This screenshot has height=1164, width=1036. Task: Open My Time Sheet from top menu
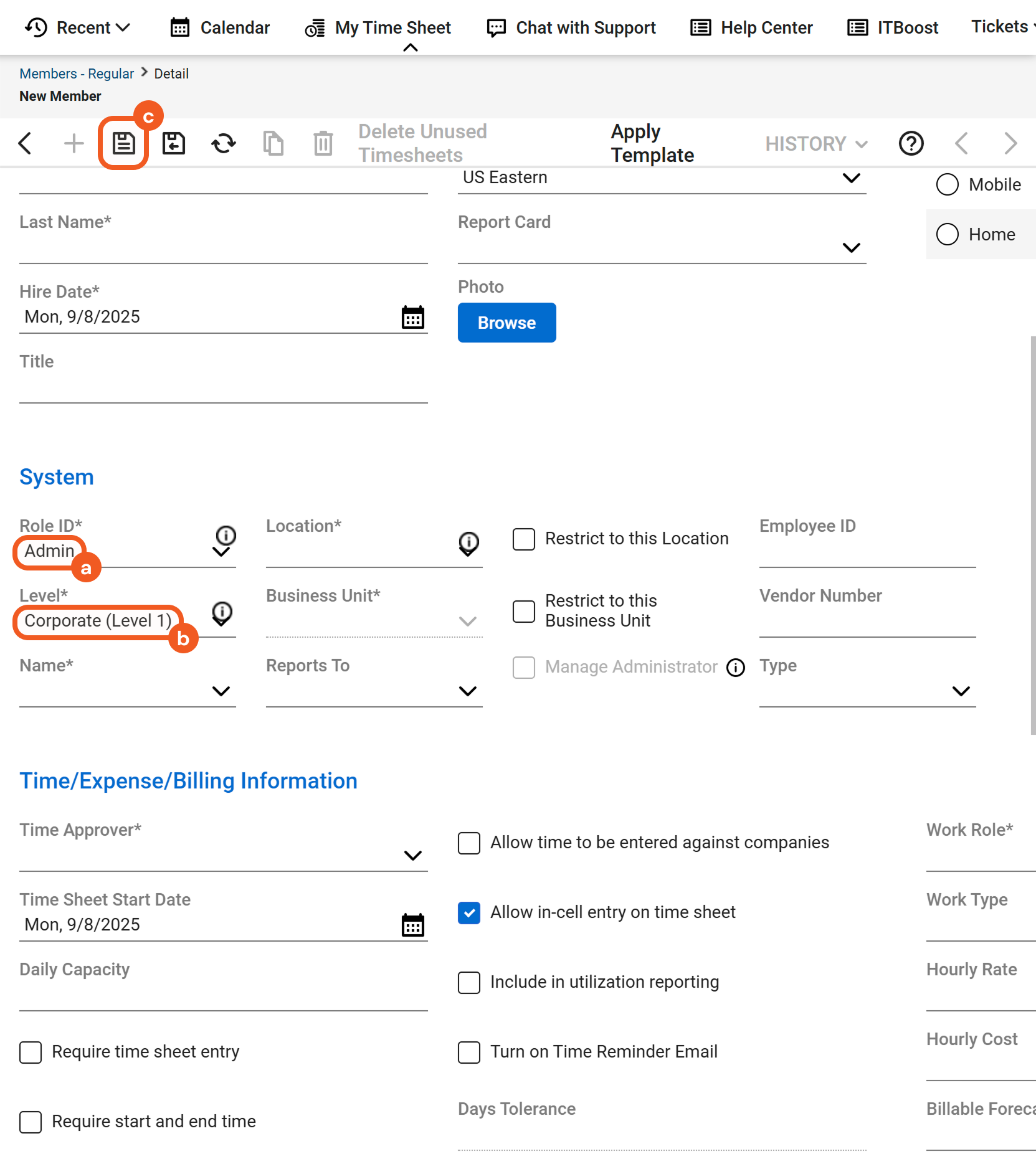[x=378, y=28]
